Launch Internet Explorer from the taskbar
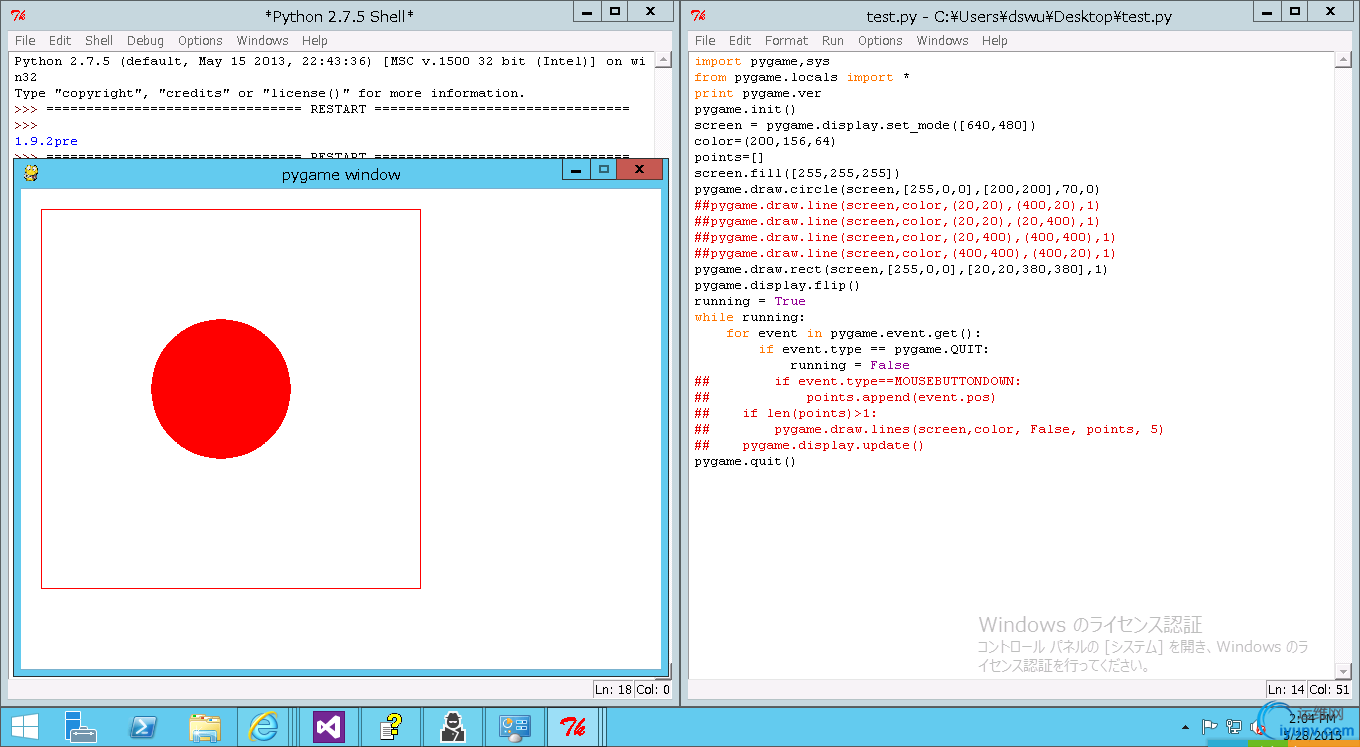This screenshot has height=747, width=1360. coord(264,727)
